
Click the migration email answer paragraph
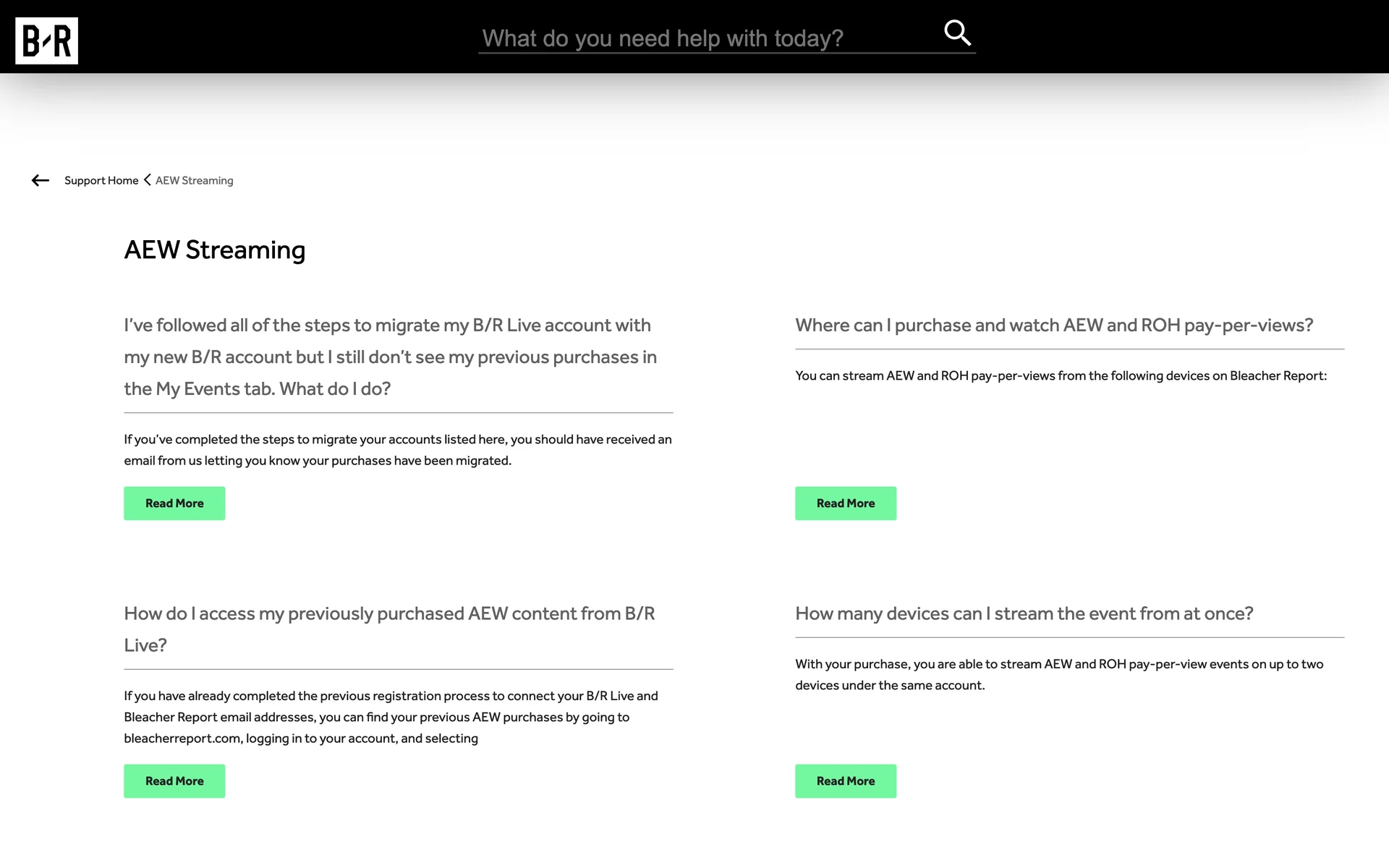tap(397, 450)
